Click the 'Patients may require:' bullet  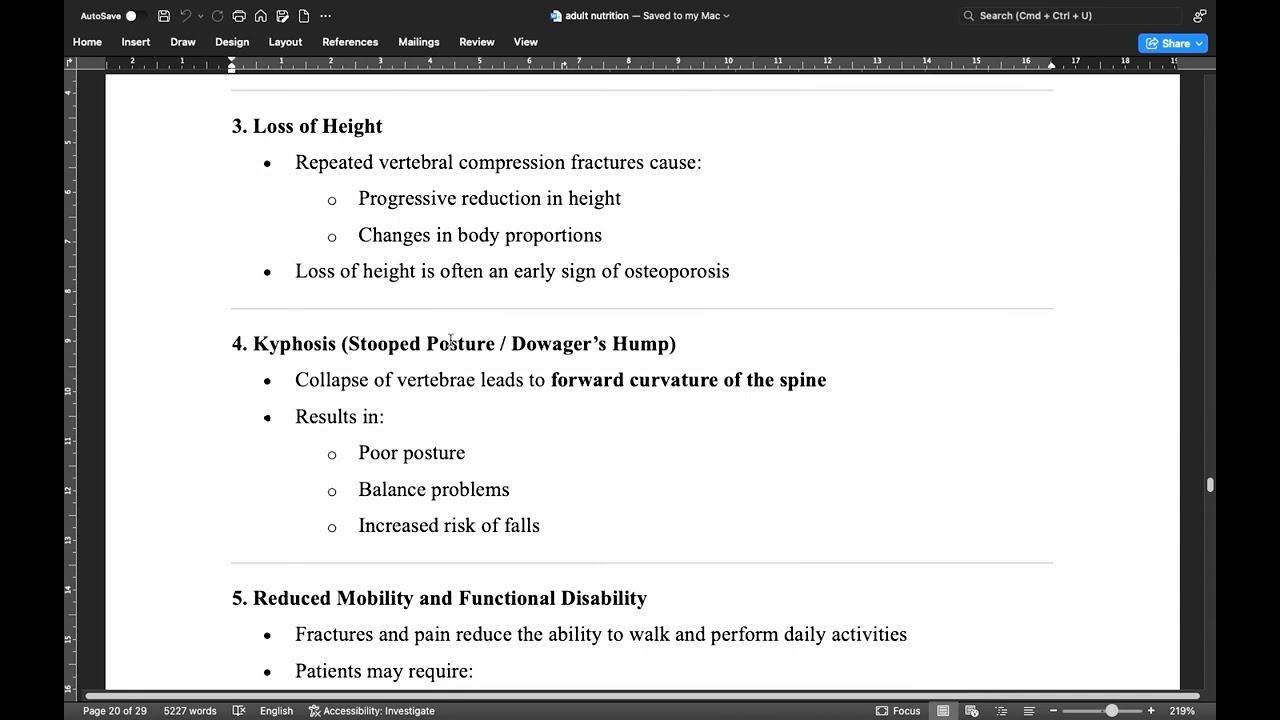pyautogui.click(x=384, y=671)
